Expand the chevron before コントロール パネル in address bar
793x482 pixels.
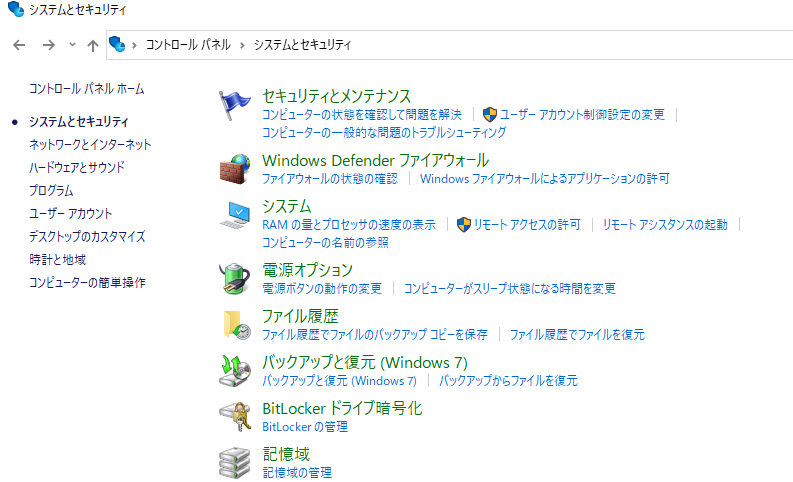135,46
